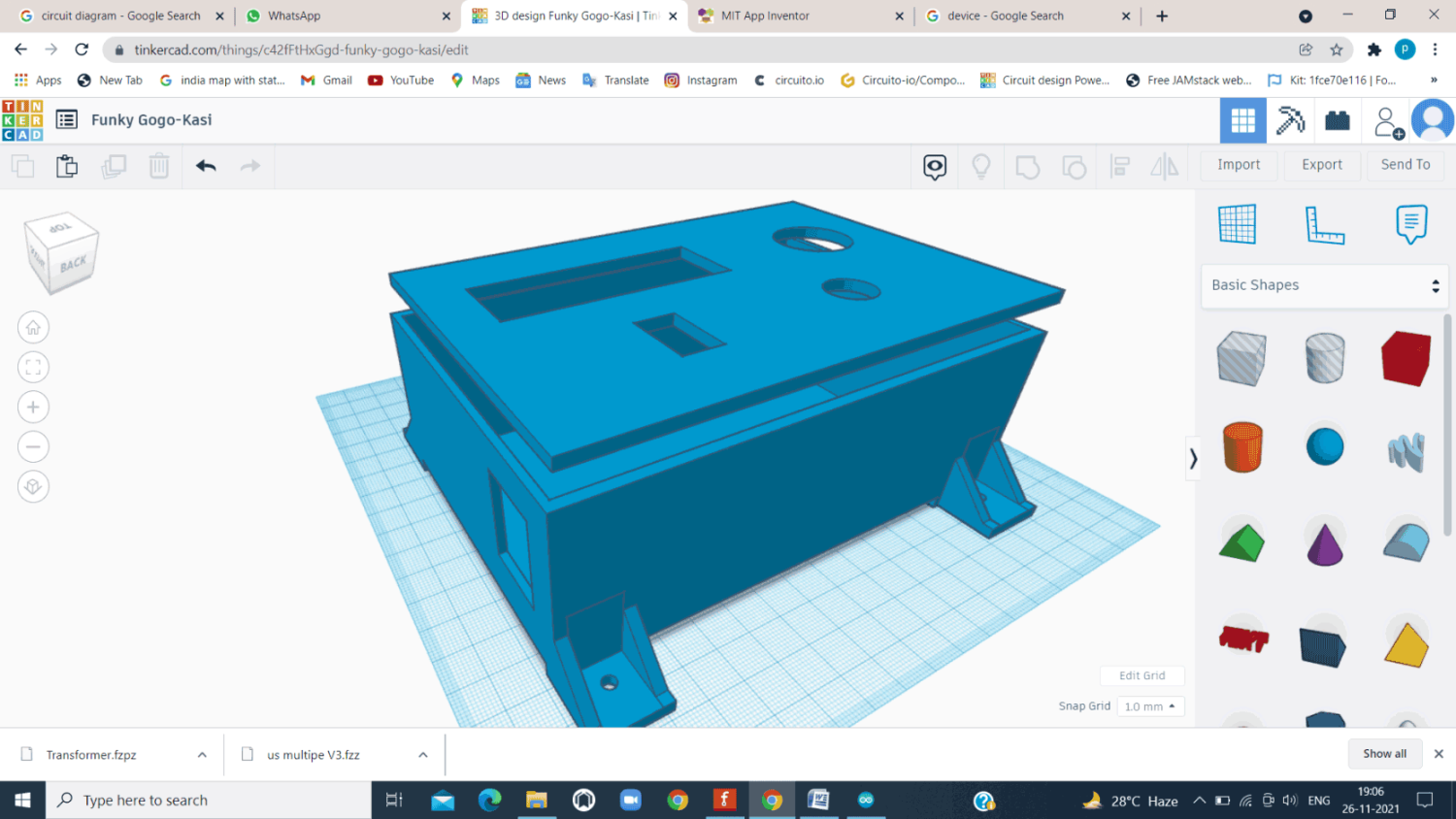Open the Lego brick view

(x=1338, y=119)
